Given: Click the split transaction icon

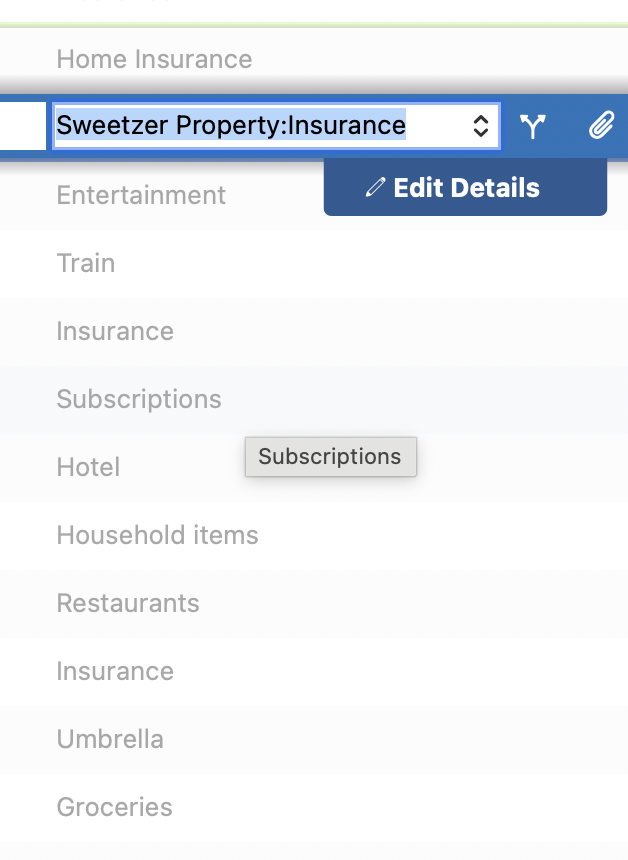Looking at the screenshot, I should [533, 126].
